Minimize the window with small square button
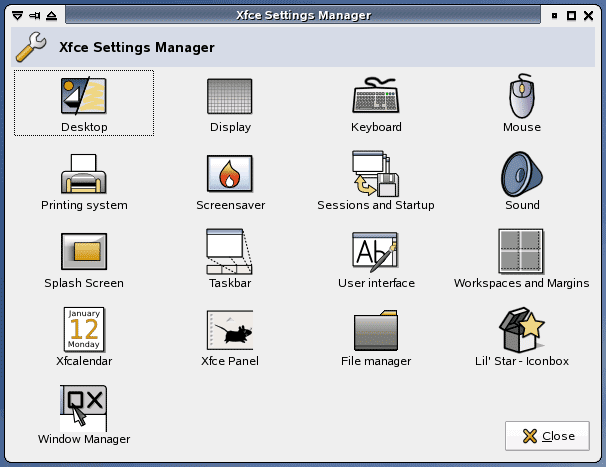606x467 pixels. click(x=555, y=15)
